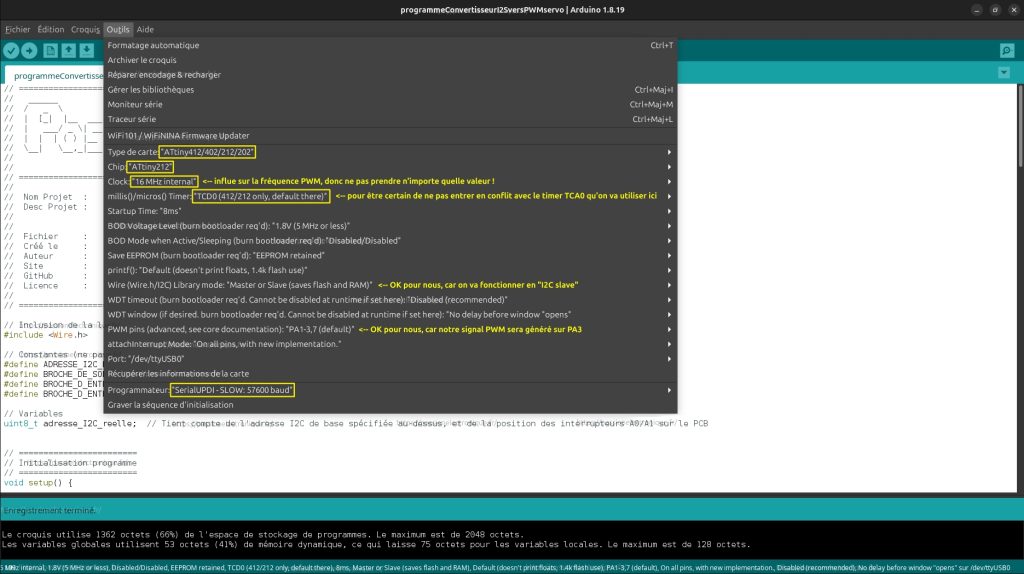
Task: Open a sketch with the Open arrow icon
Action: 68,50
